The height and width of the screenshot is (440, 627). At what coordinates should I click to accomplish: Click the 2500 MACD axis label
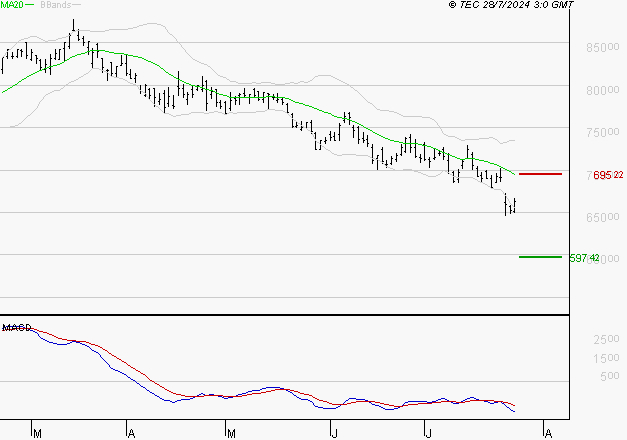[606, 339]
